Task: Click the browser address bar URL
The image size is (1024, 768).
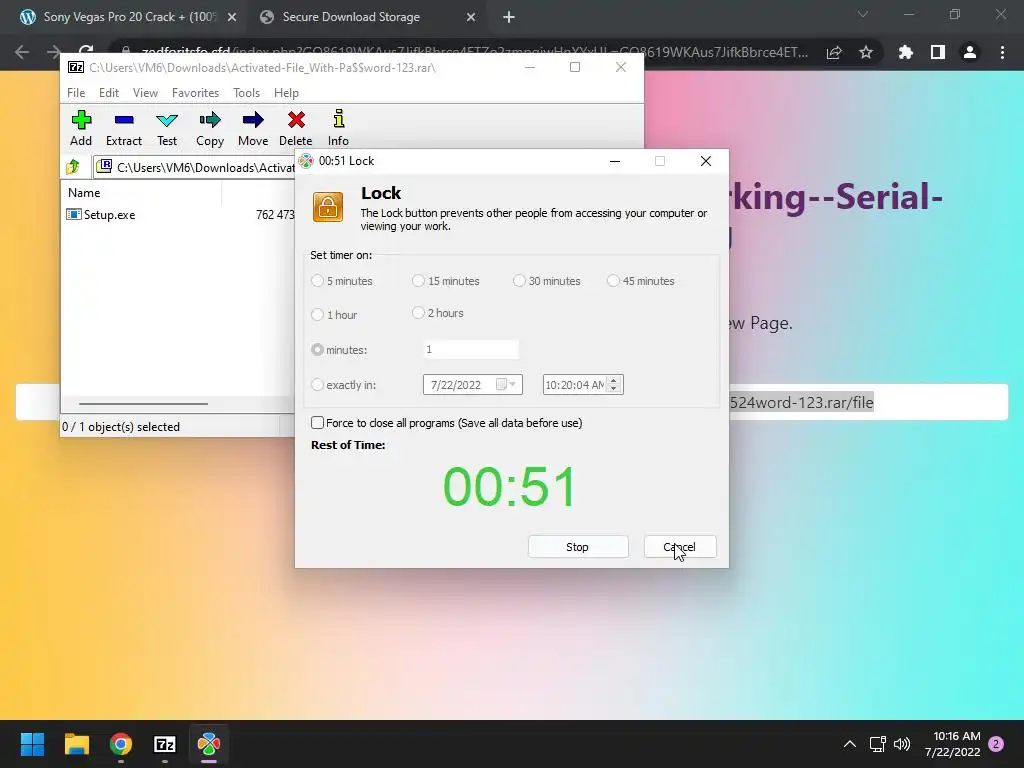Action: click(x=473, y=52)
